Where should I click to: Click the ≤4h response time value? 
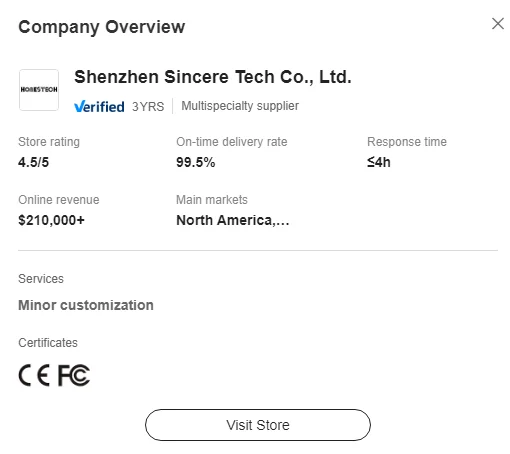pyautogui.click(x=379, y=162)
